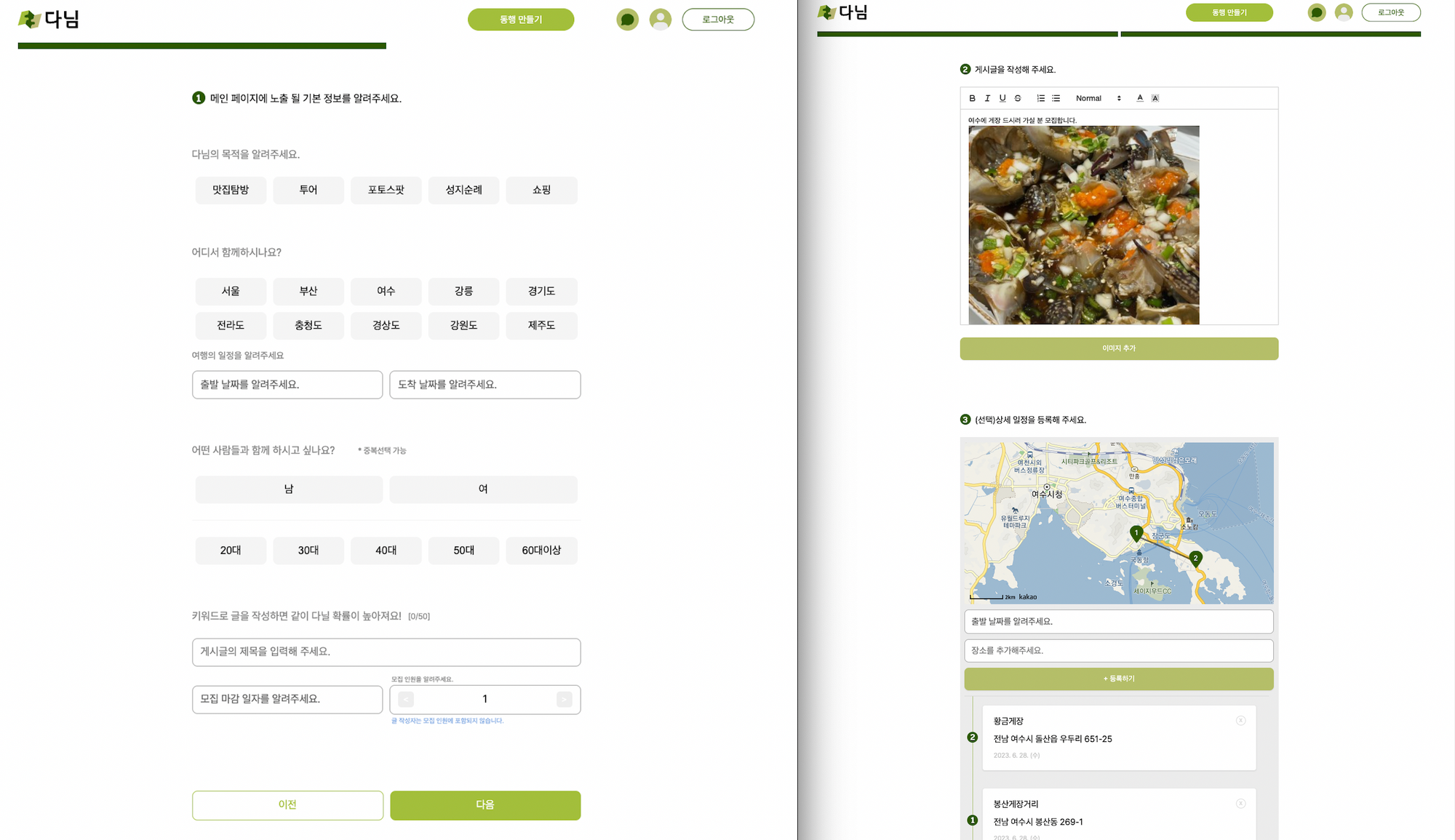Click the 게시글의 제목 input field

tap(386, 652)
